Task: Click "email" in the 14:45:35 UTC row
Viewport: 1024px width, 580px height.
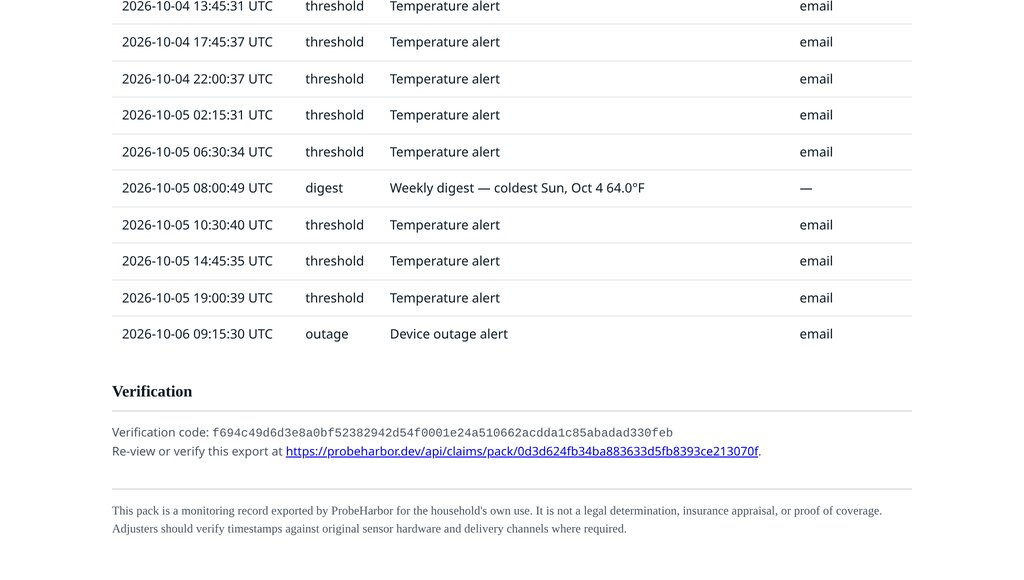Action: (816, 261)
